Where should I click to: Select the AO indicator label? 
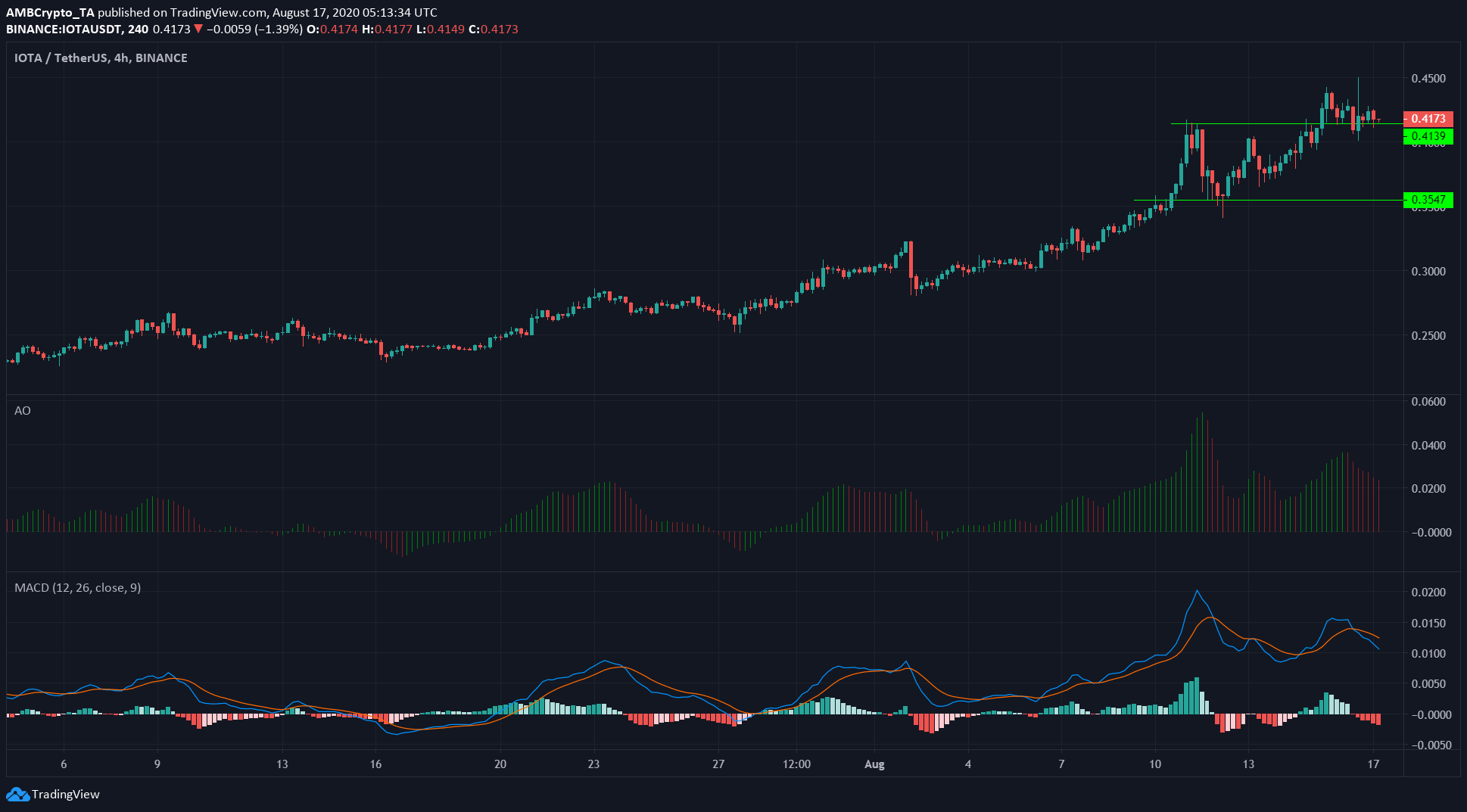click(x=23, y=410)
